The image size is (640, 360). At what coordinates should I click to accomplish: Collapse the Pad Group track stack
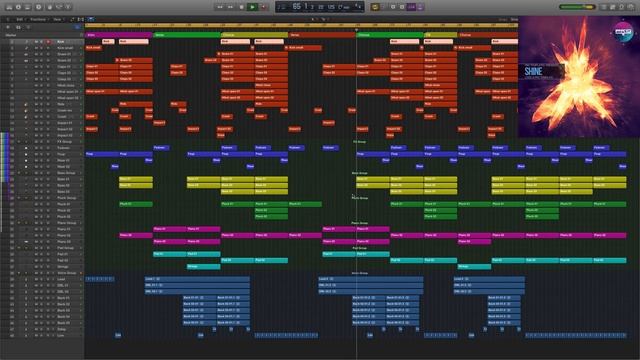coord(19,248)
